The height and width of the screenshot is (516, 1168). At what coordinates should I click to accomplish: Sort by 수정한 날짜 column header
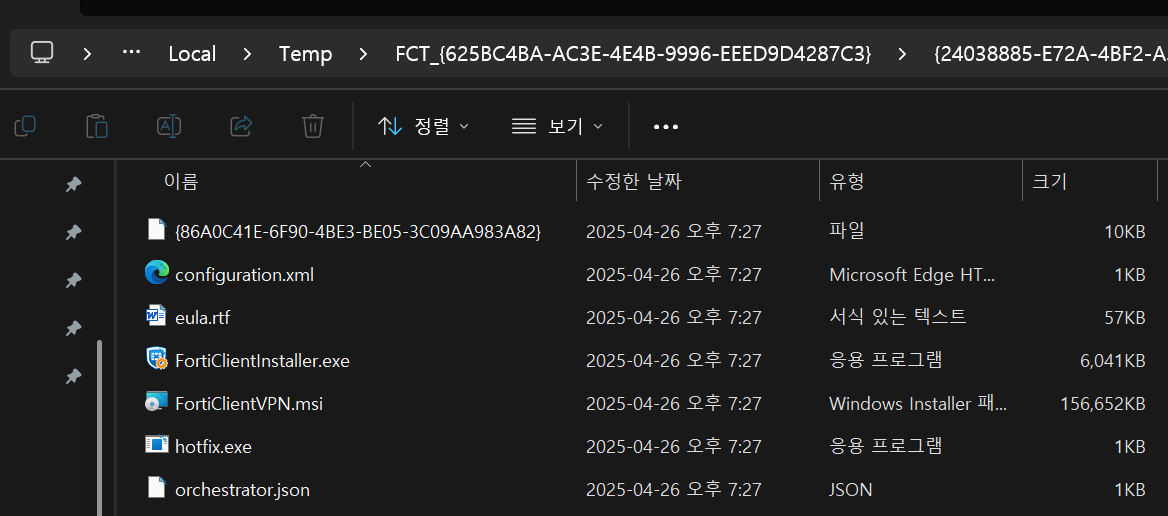click(634, 181)
